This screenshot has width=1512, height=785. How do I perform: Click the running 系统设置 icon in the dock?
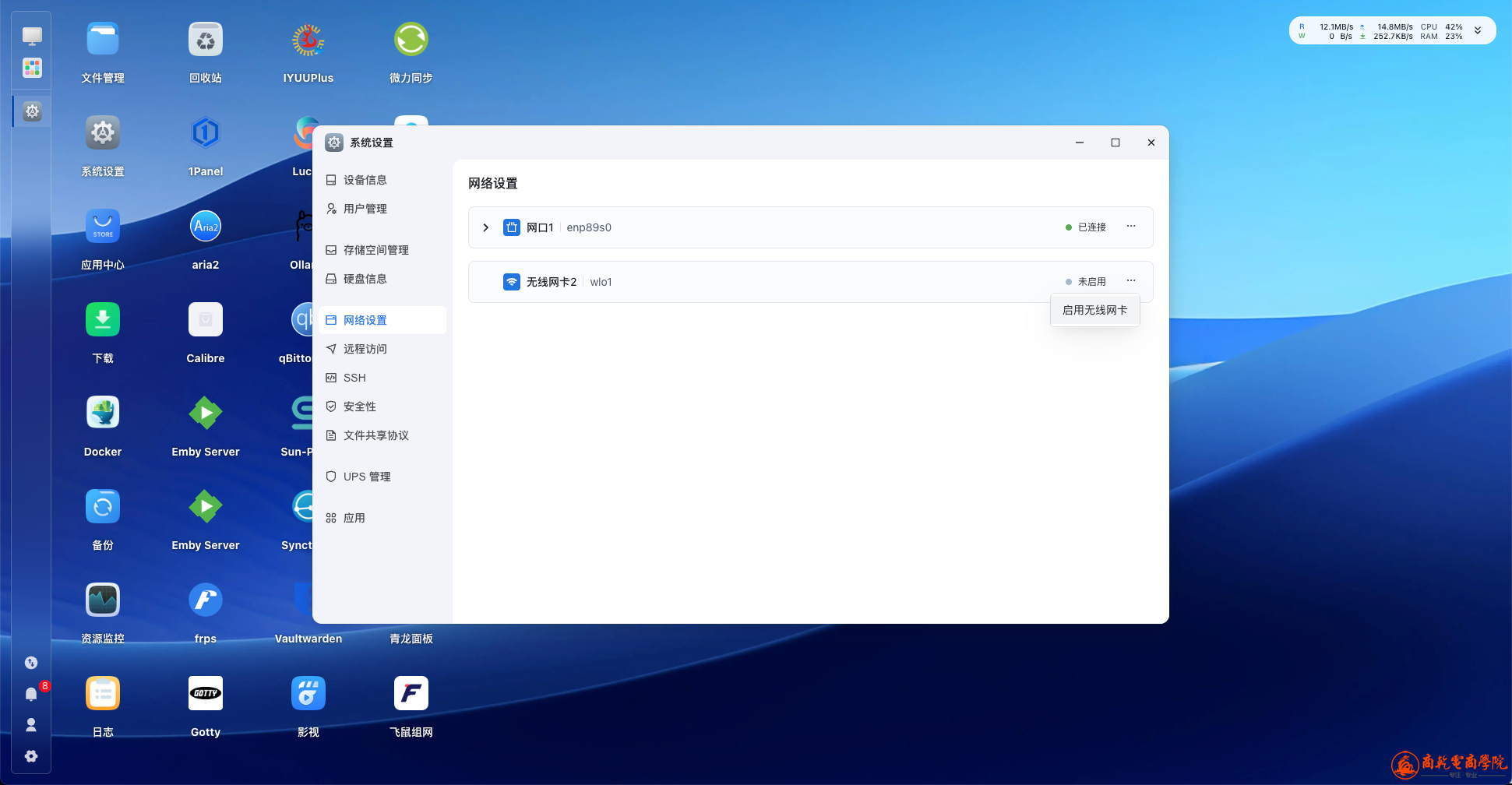click(x=32, y=111)
